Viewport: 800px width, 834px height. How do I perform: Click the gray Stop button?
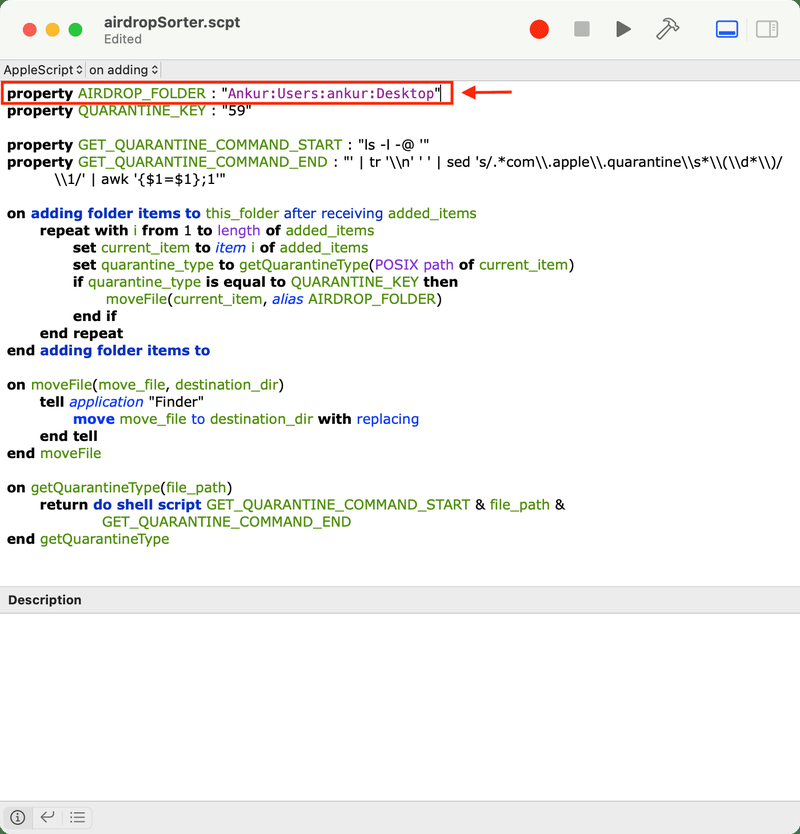[x=582, y=29]
